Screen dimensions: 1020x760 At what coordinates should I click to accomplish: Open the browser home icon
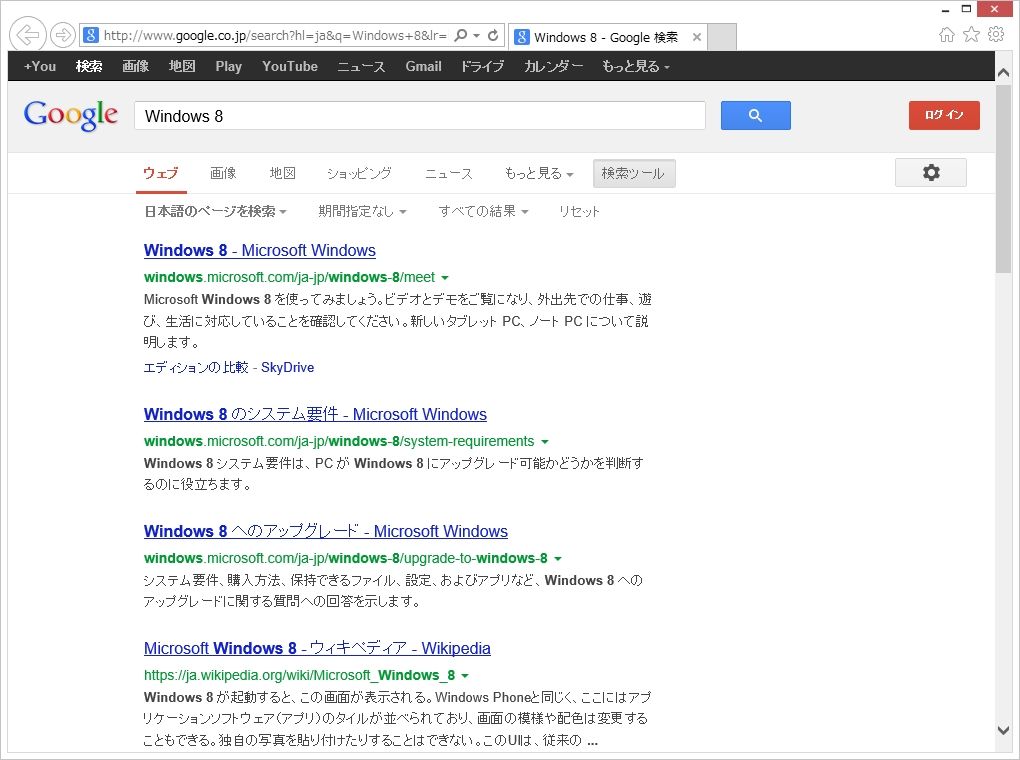click(x=947, y=34)
